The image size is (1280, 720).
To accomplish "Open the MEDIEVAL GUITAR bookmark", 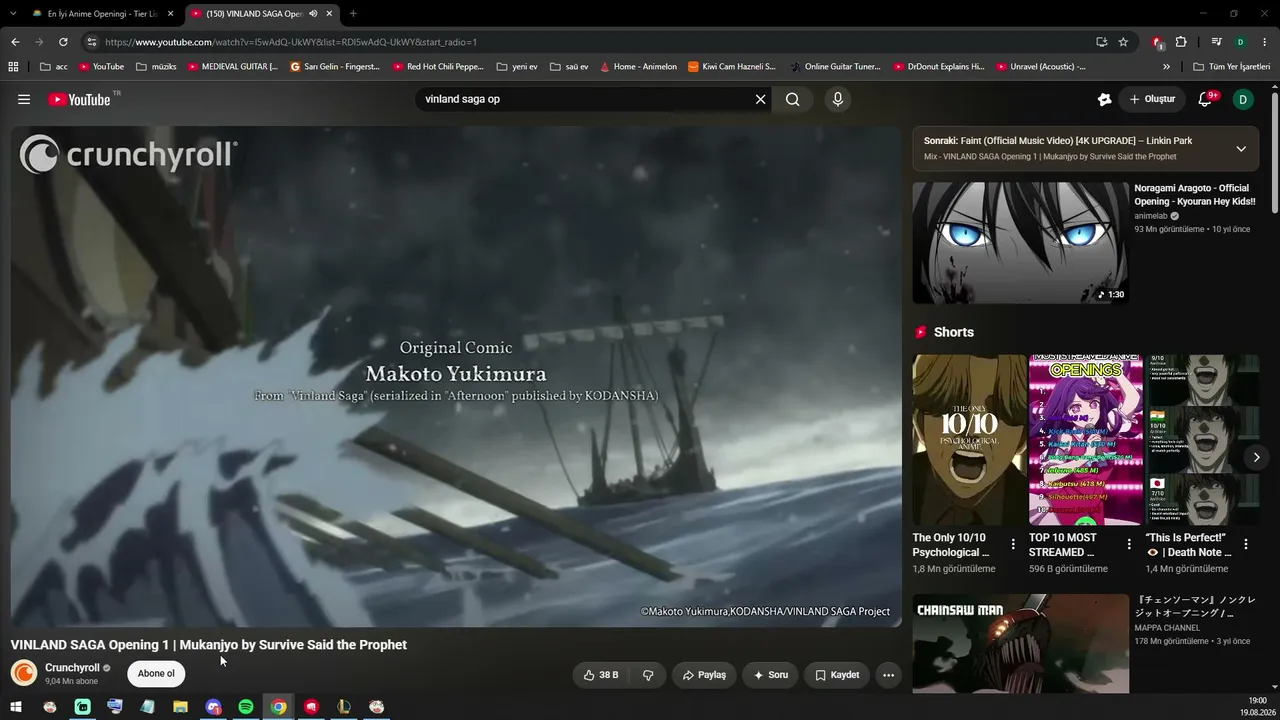I will click(233, 67).
